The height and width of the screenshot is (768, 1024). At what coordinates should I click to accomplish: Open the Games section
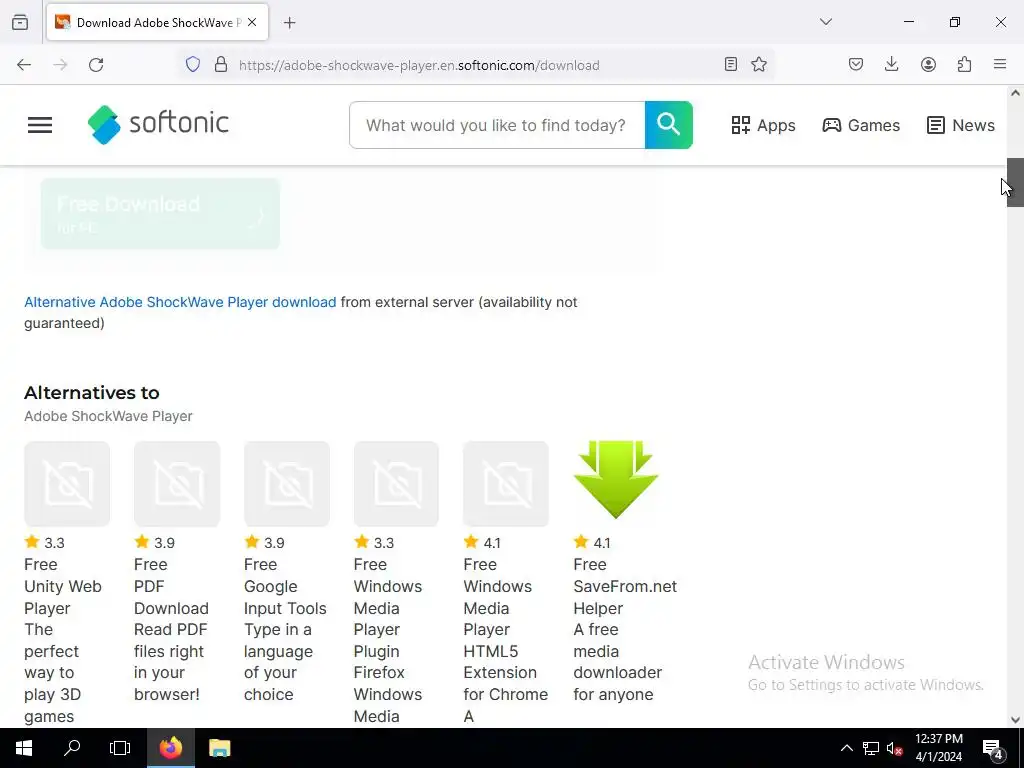point(861,125)
